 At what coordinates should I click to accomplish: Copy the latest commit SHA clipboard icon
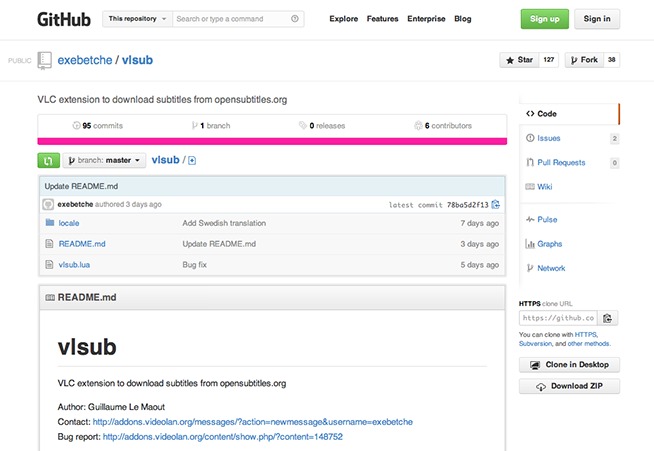496,204
